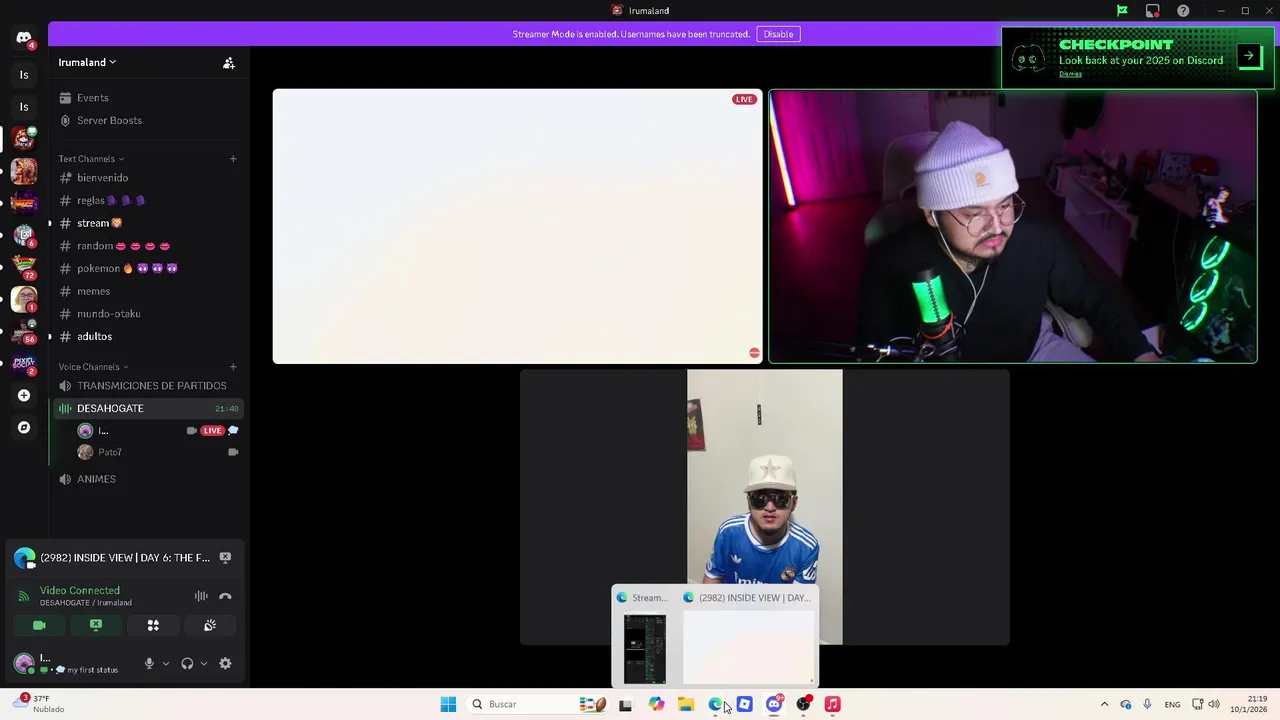Open Discord Help question mark icon

[1183, 10]
